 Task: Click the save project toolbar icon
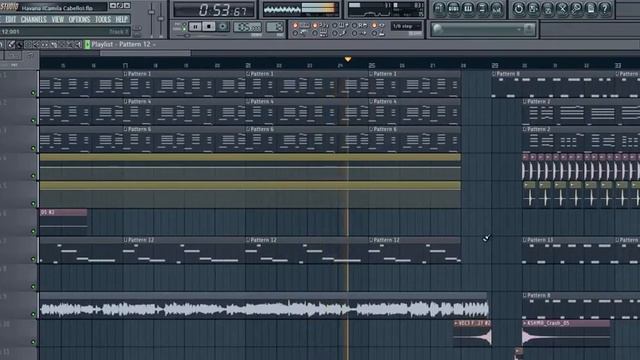[x=533, y=9]
